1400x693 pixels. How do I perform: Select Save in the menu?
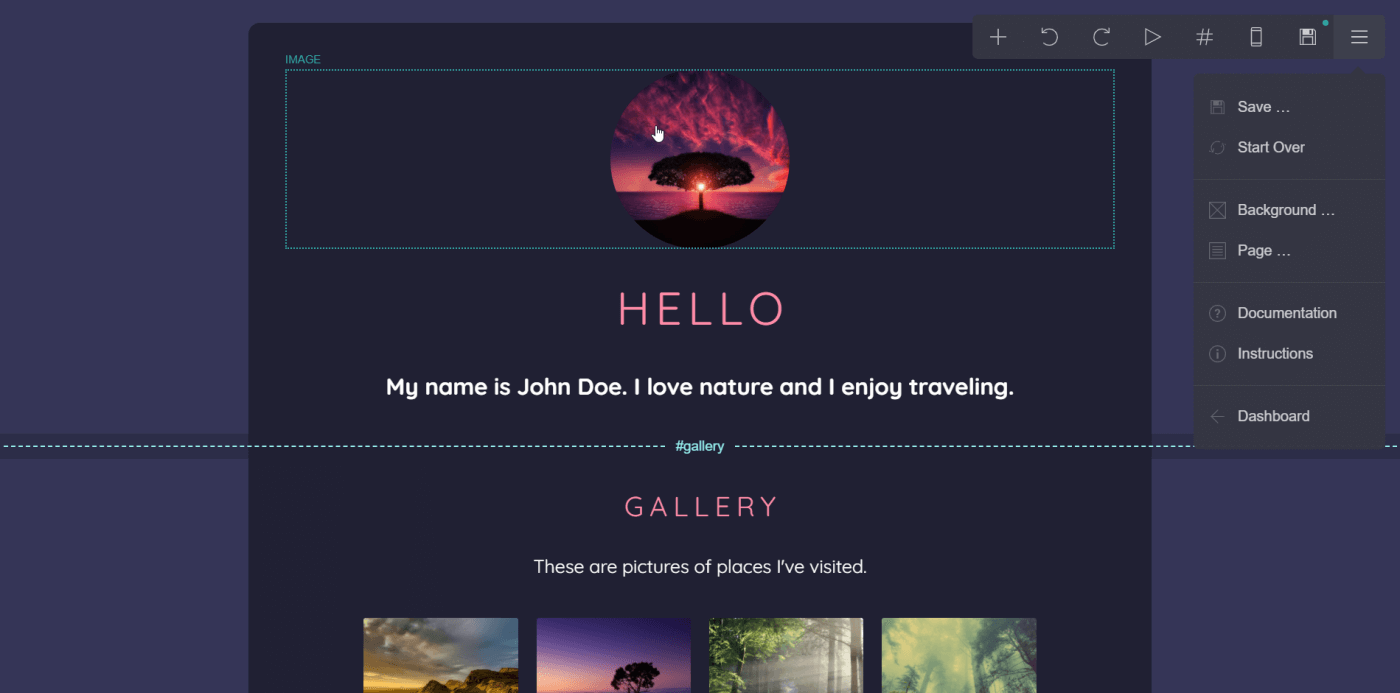tap(1263, 107)
